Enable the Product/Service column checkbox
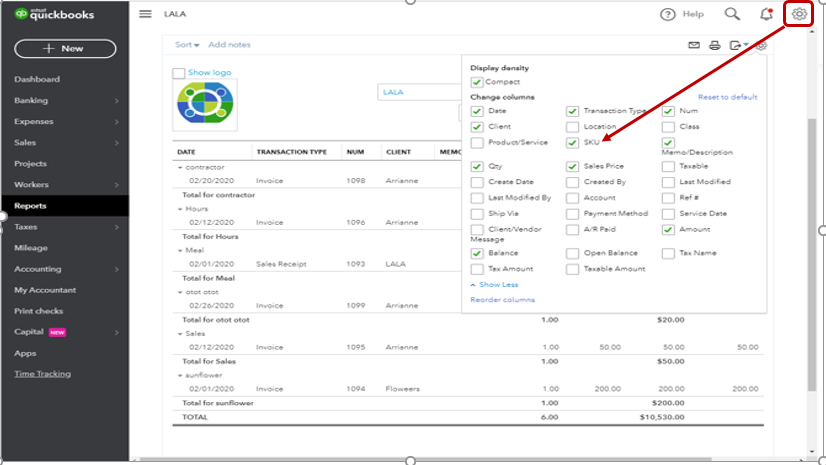This screenshot has height=465, width=826. (477, 143)
